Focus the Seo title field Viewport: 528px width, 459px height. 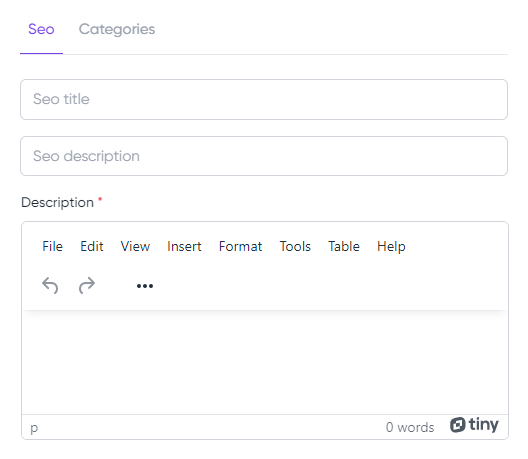(x=264, y=99)
